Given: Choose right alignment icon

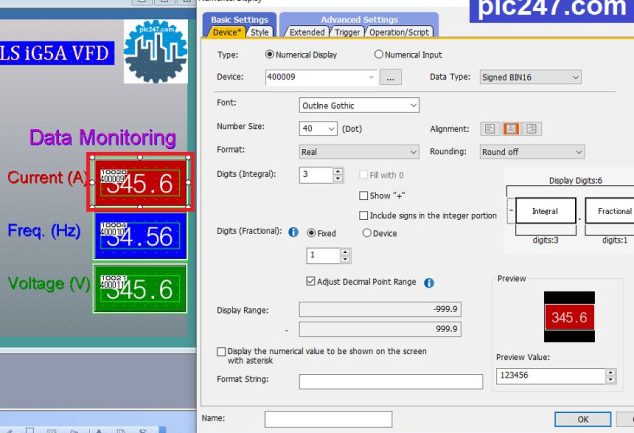Looking at the screenshot, I should tap(531, 129).
